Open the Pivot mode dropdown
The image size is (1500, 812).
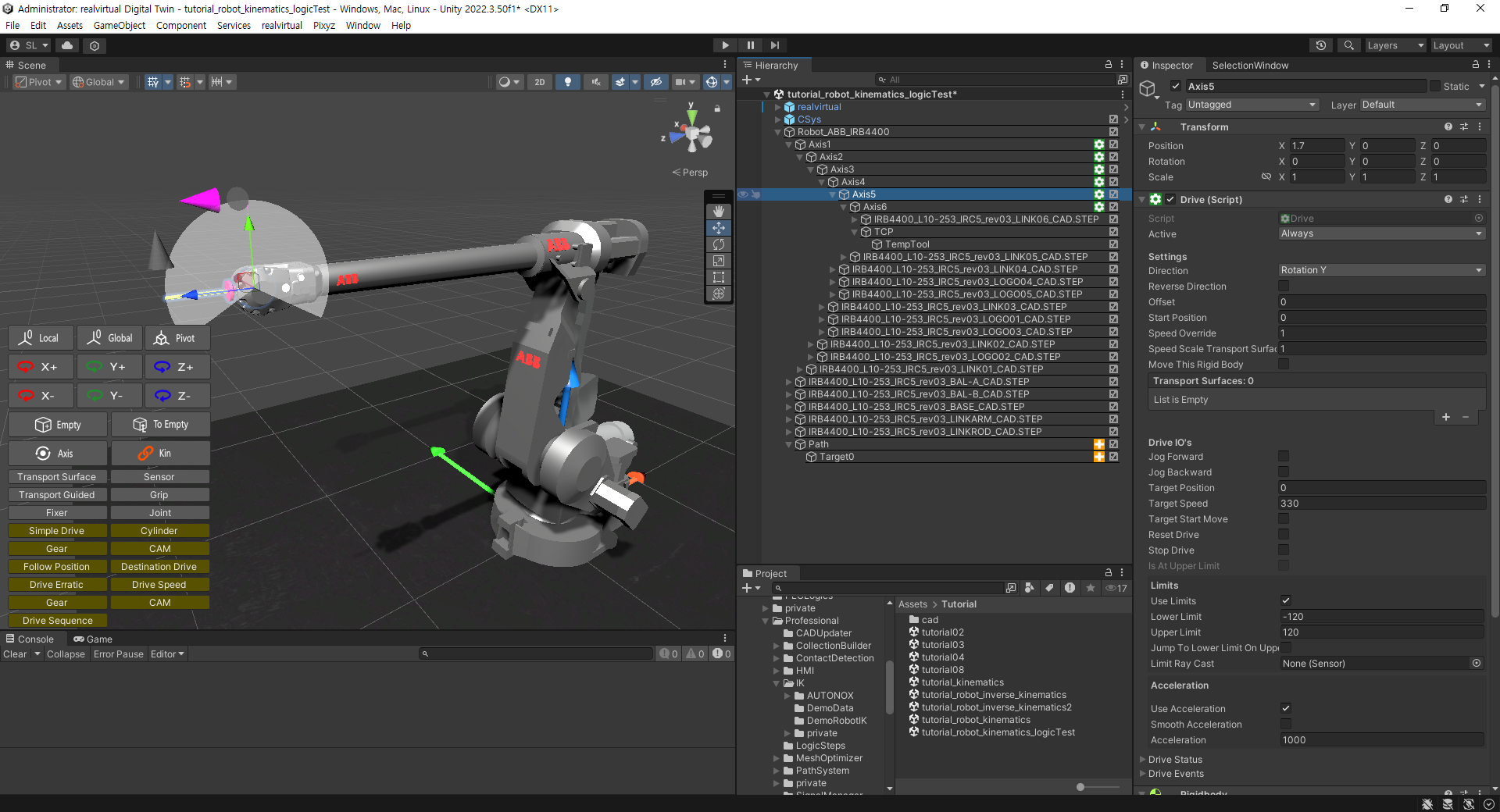click(39, 82)
